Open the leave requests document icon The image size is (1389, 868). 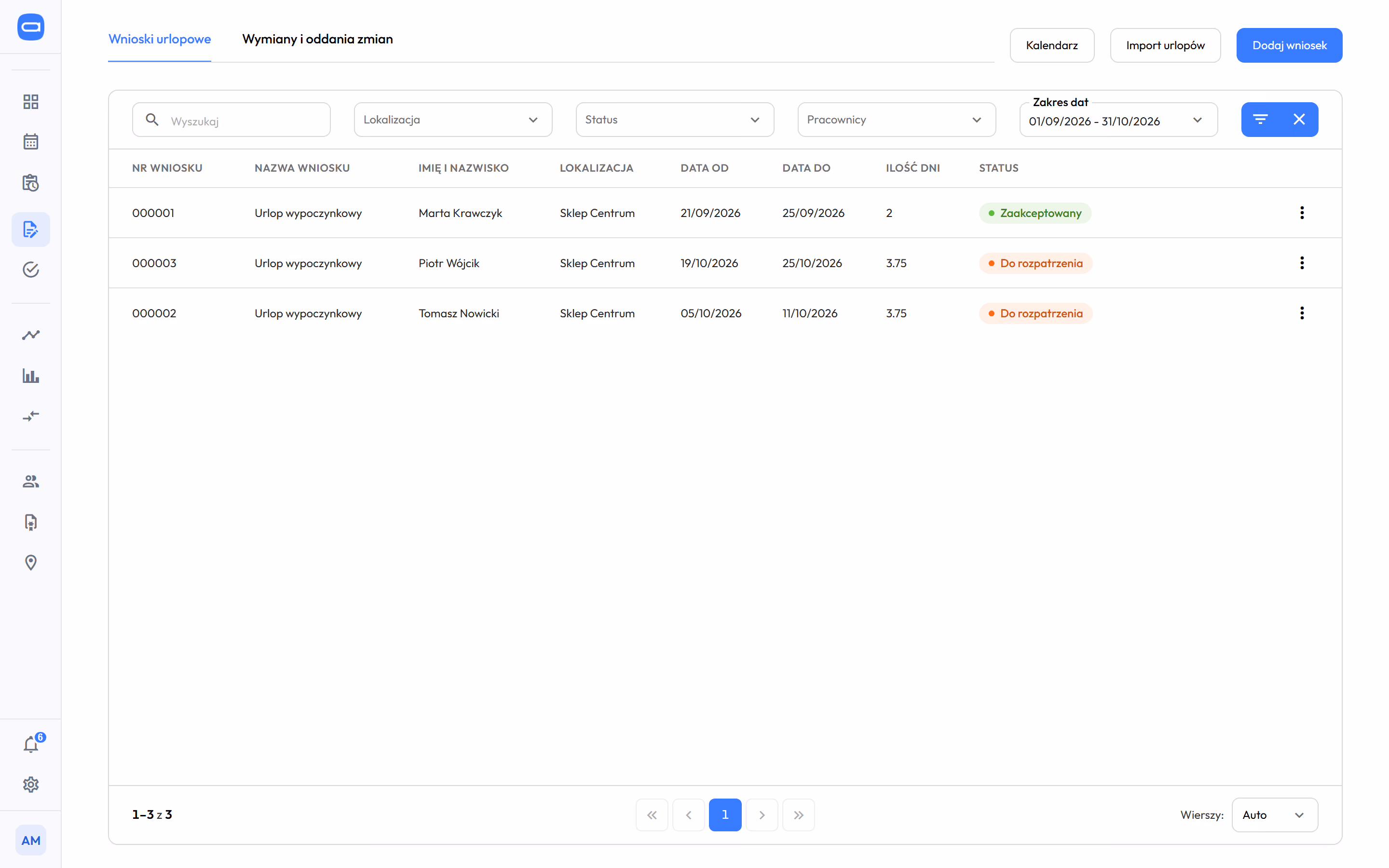click(x=30, y=230)
